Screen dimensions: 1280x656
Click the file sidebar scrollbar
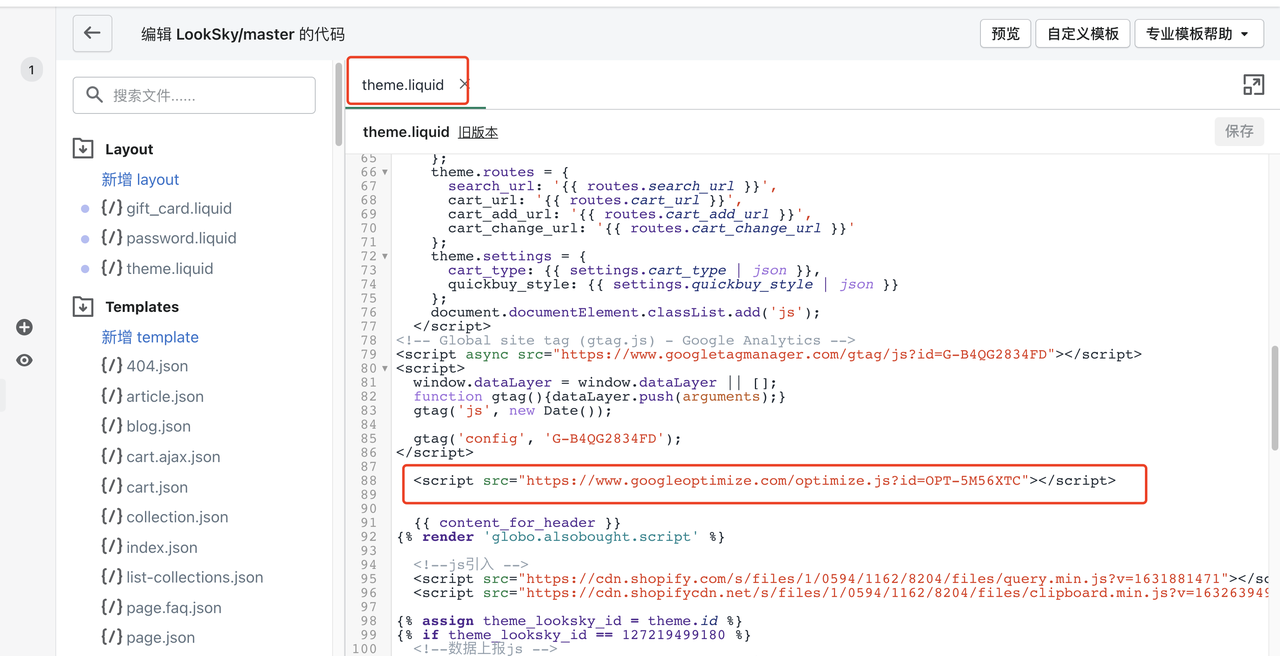click(x=338, y=105)
